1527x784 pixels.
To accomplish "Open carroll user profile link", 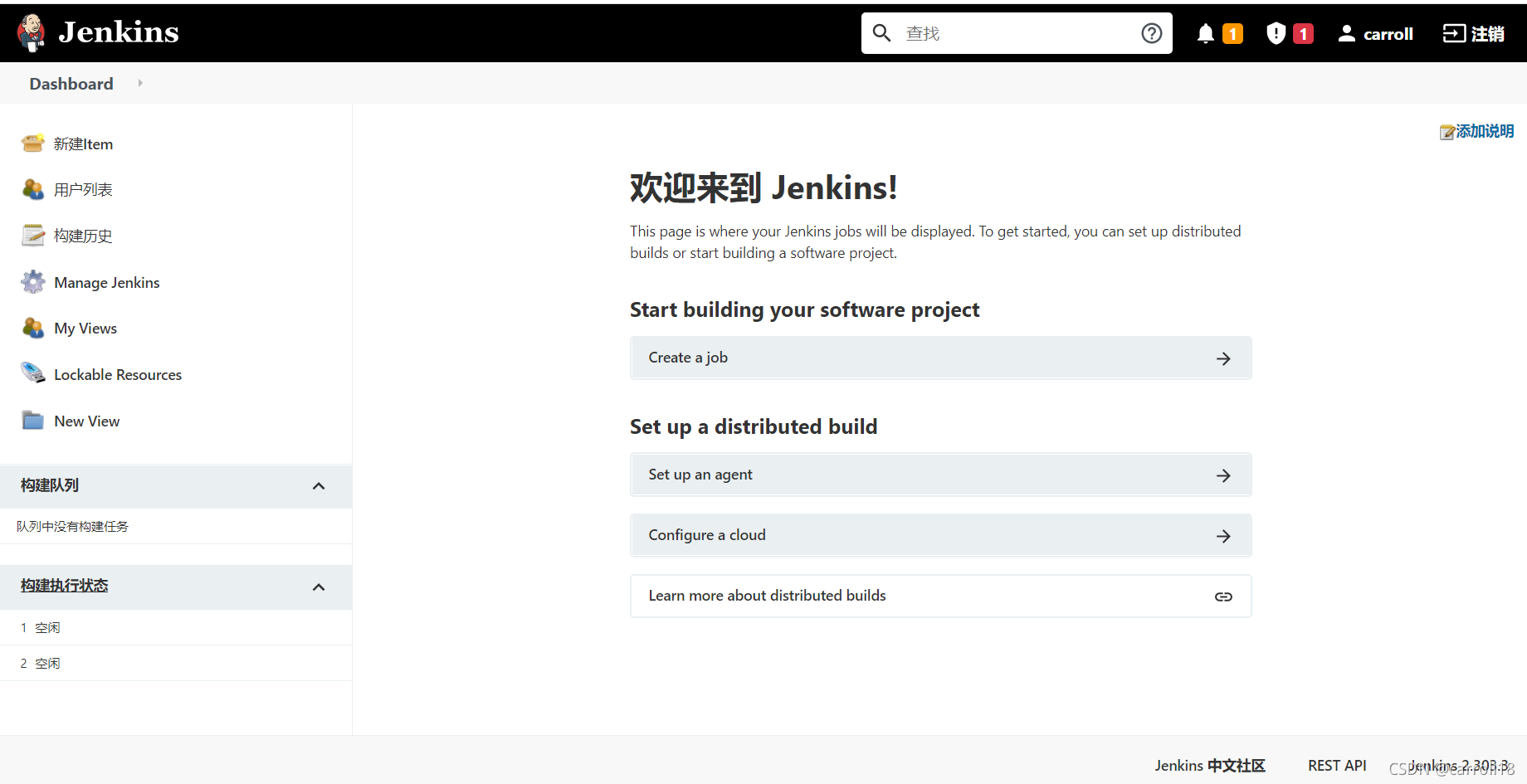I will pos(1388,34).
